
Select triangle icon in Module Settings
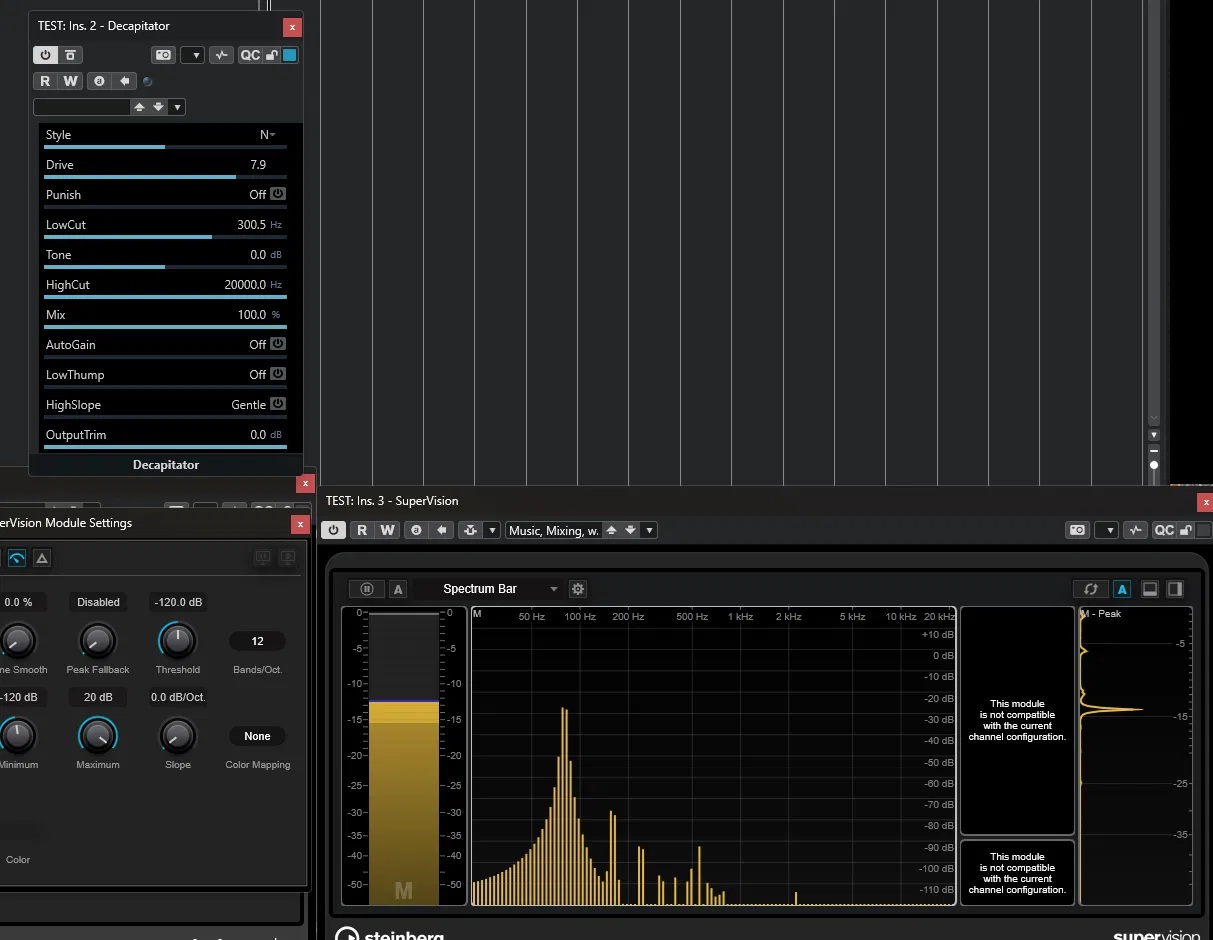click(42, 558)
